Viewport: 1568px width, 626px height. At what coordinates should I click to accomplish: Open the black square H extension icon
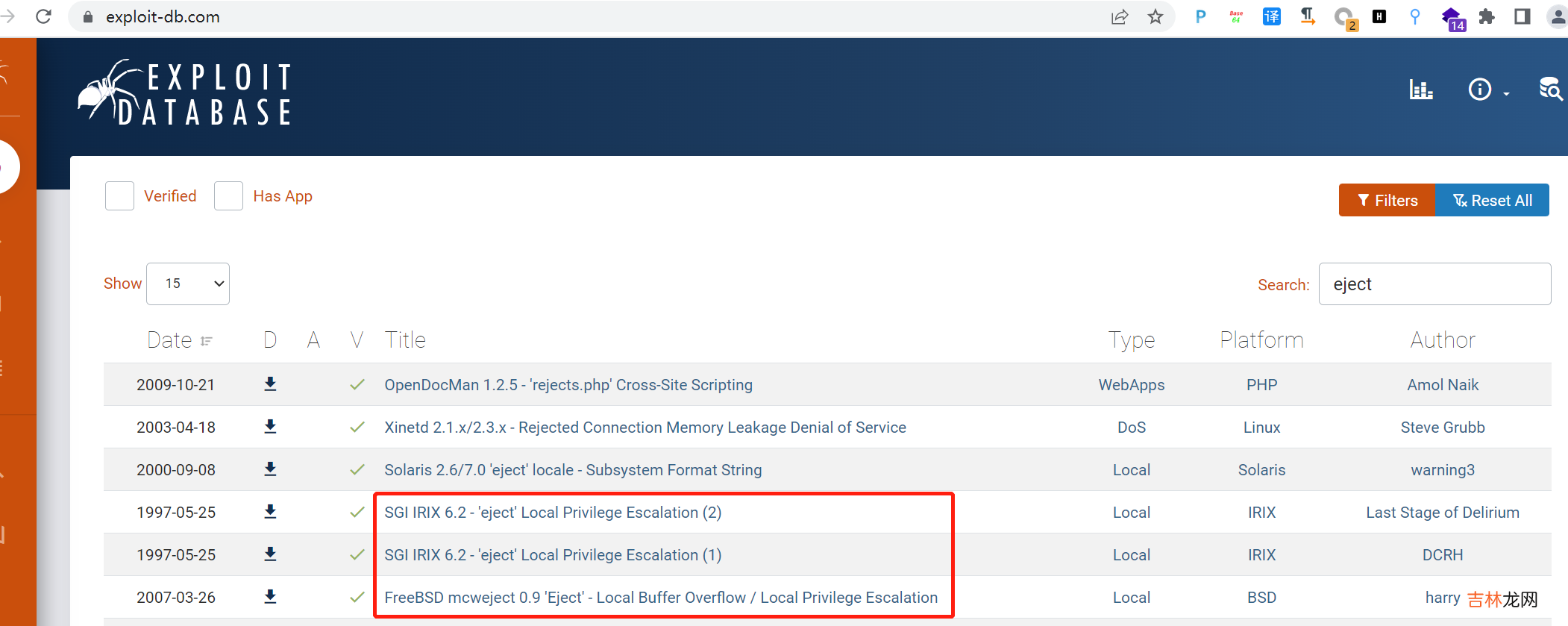pos(1379,16)
